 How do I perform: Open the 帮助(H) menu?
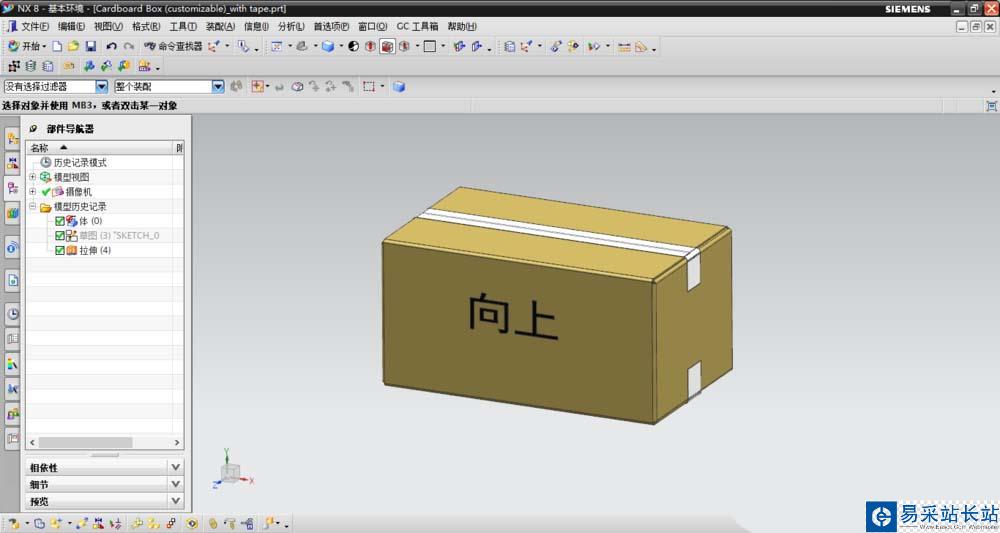click(x=462, y=26)
